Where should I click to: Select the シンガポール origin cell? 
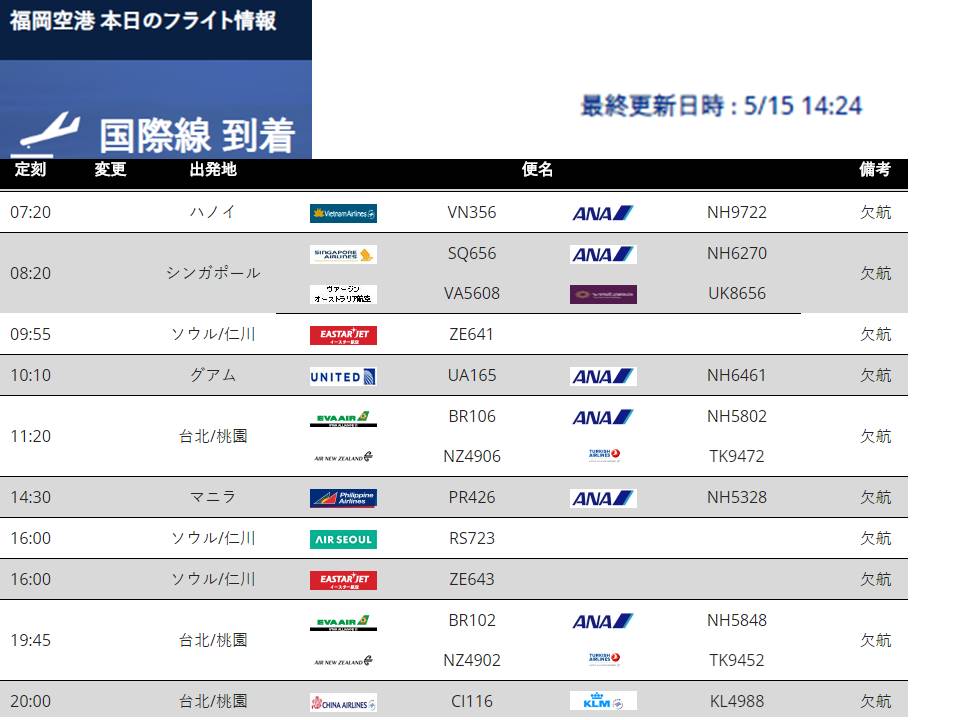click(x=213, y=272)
